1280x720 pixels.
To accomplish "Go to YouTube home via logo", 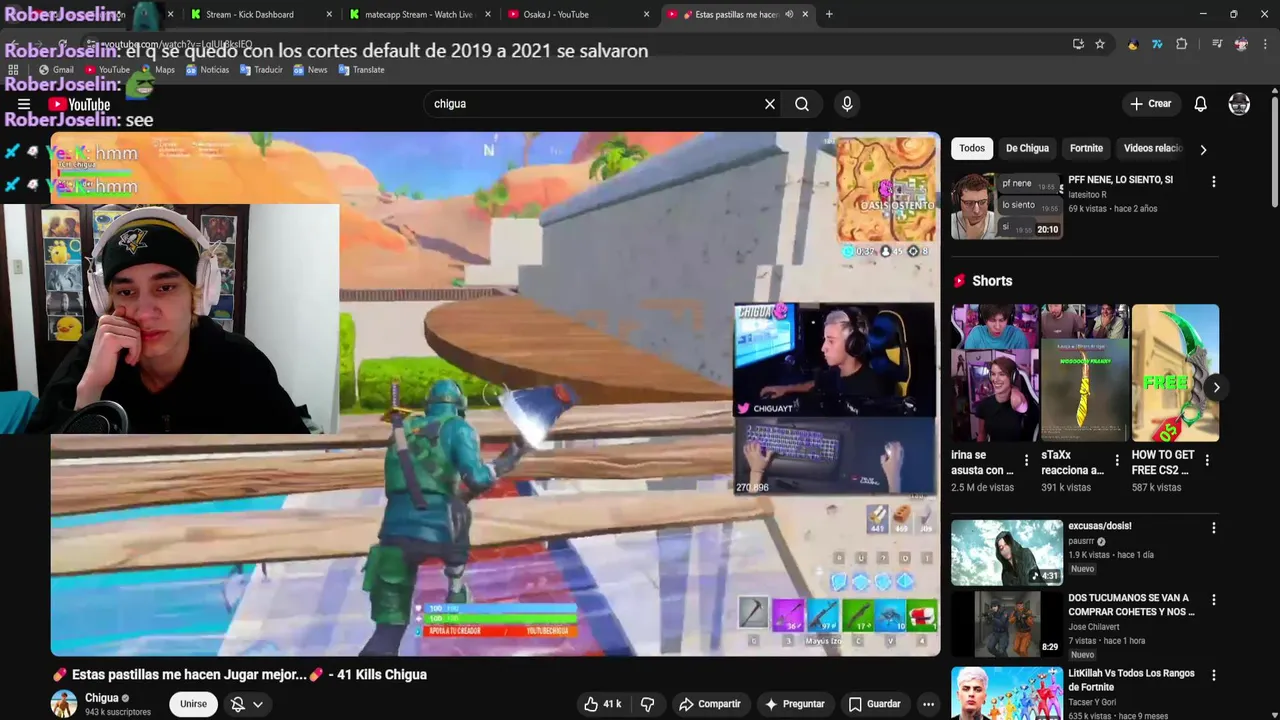I will 79,104.
